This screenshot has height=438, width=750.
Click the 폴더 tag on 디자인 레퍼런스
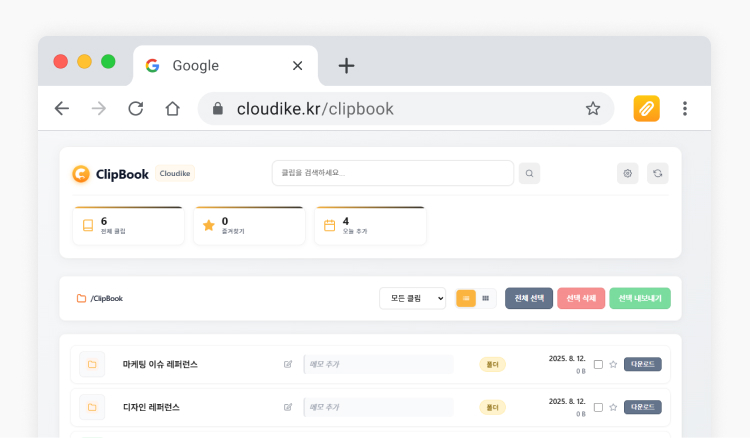tap(492, 407)
